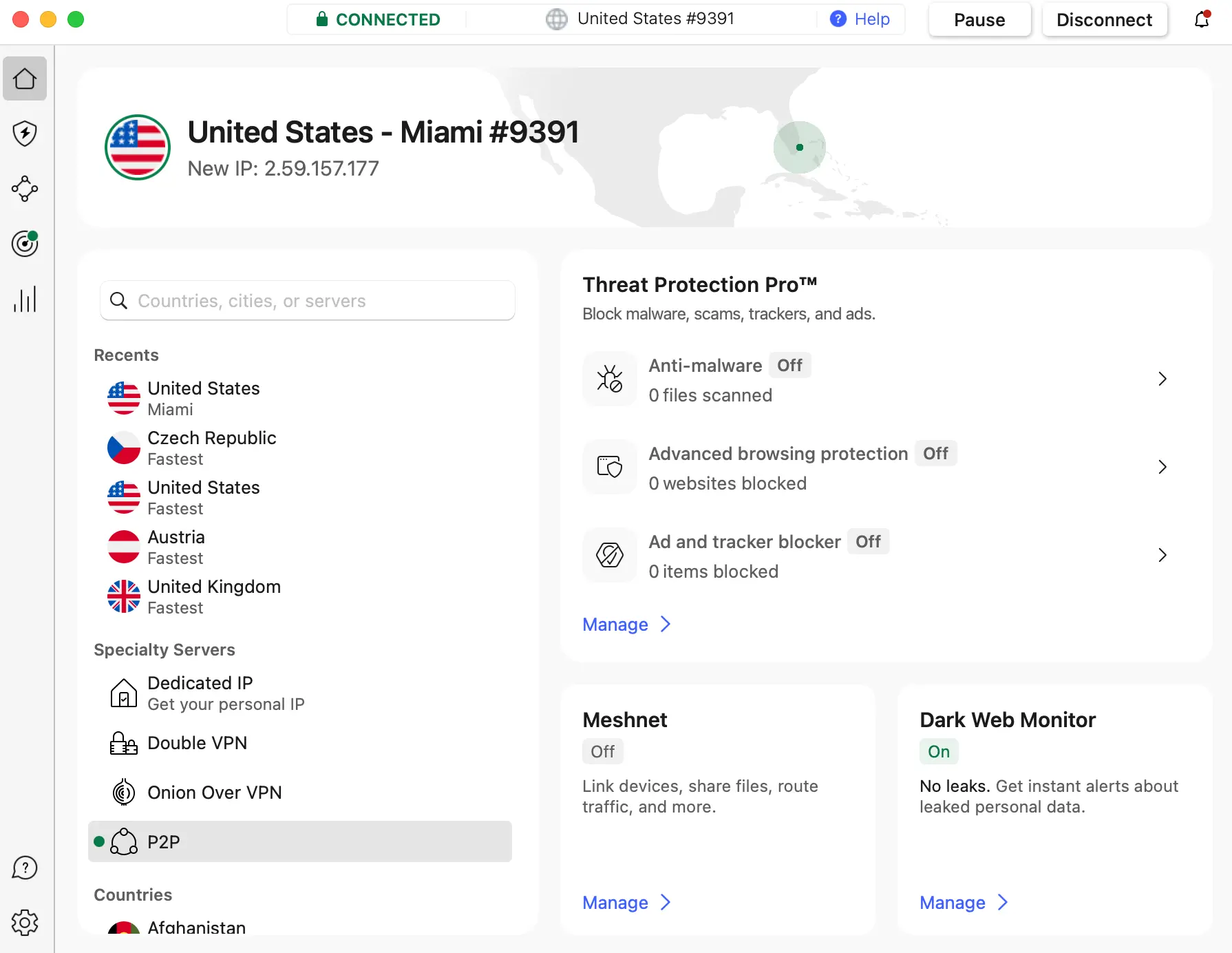This screenshot has width=1232, height=953.
Task: Click Manage link in Dark Web Monitor card
Action: click(x=953, y=902)
